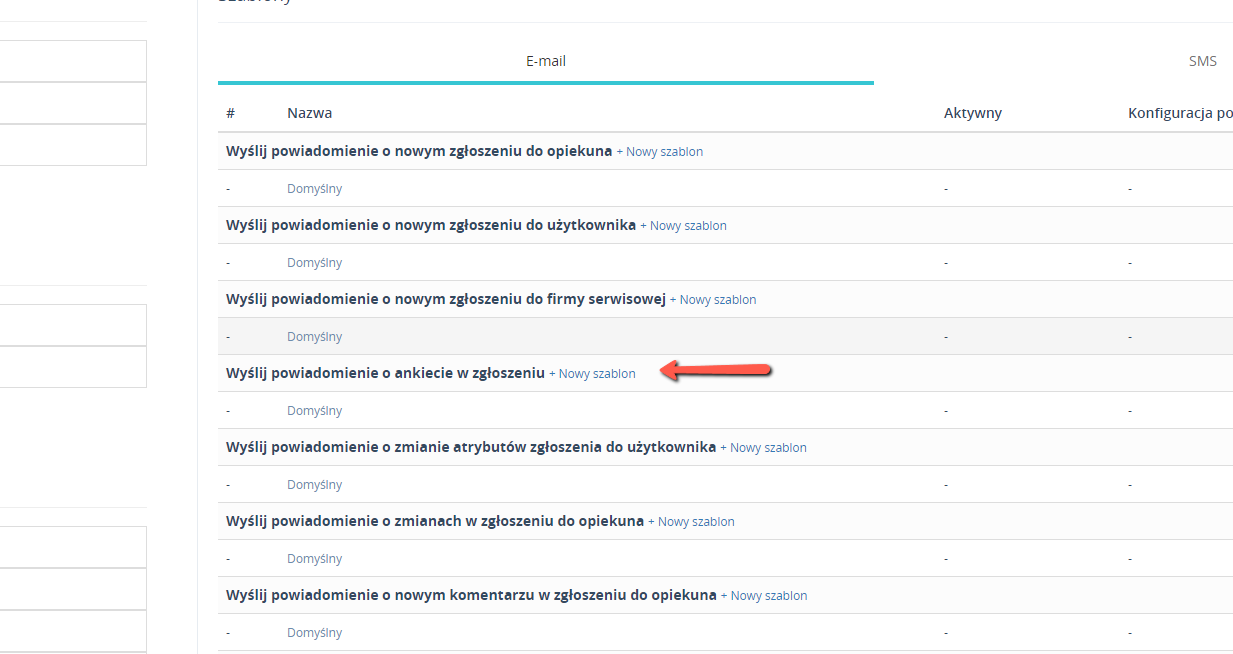Screen dimensions: 1233x654
Task: Select heading 'Wyślij powiadomienie o nowym zgłoszeniu do użytkownika'
Action: point(431,225)
